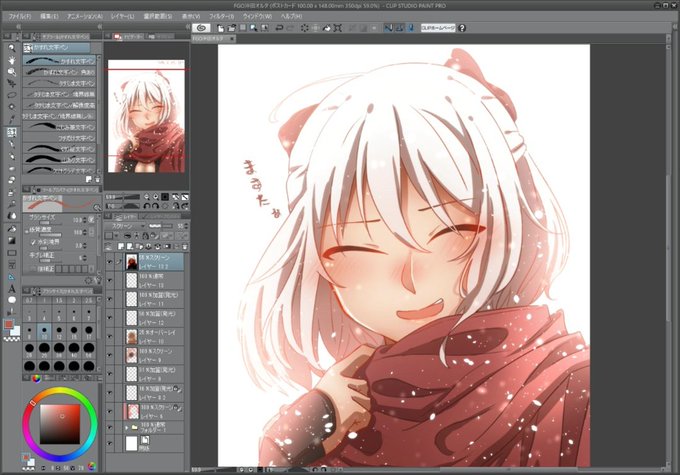Image resolution: width=680 pixels, height=475 pixels.
Task: Click the zoom-out magnifier in the Navigator
Action: click(x=147, y=197)
